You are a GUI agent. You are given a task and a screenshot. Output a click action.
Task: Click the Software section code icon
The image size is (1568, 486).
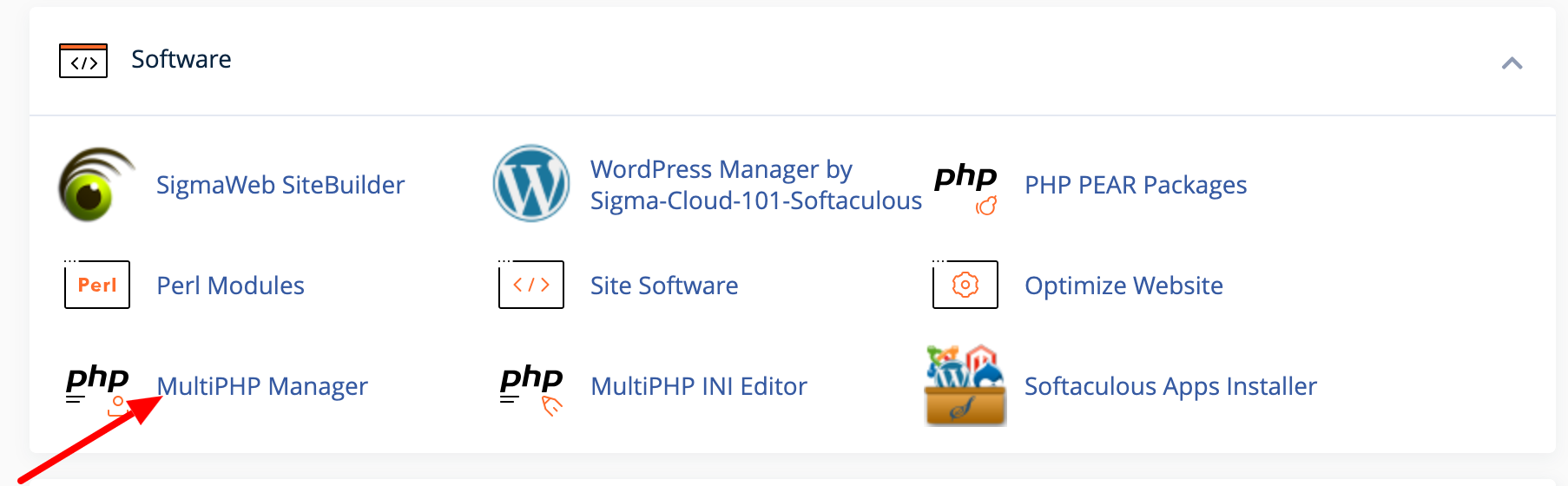[x=83, y=60]
